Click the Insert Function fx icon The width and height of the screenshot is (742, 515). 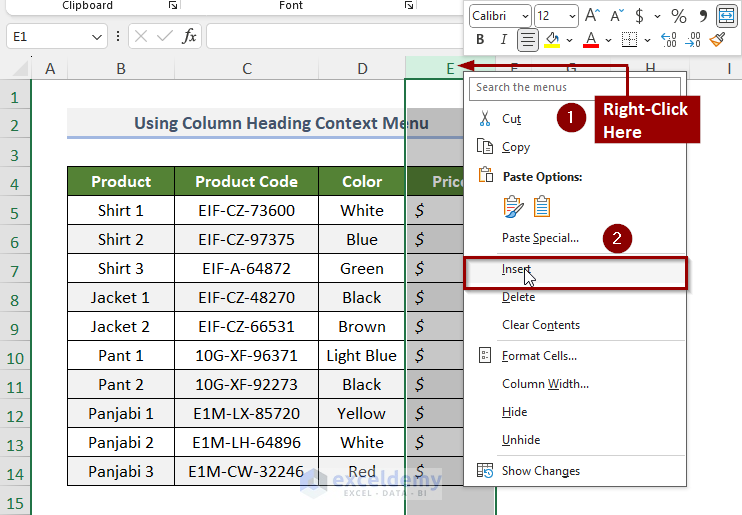[189, 36]
